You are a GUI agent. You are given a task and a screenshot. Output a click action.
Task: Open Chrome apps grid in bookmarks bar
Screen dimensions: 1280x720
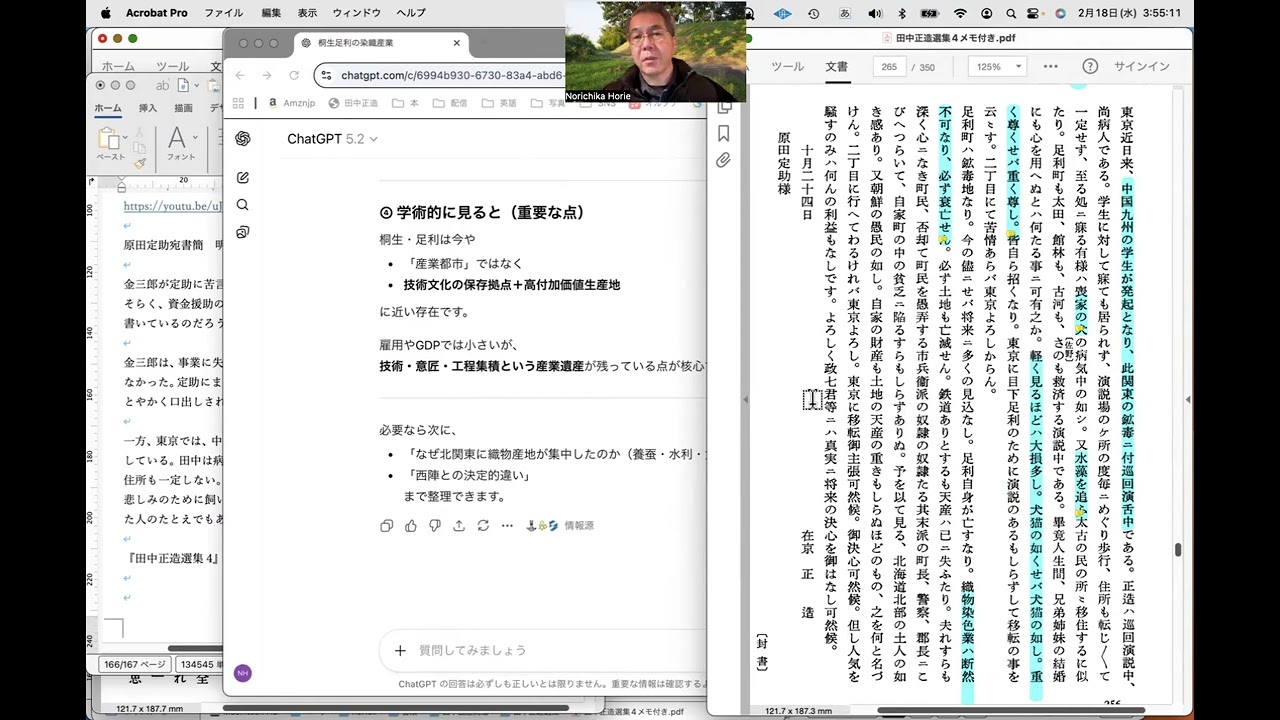[238, 103]
